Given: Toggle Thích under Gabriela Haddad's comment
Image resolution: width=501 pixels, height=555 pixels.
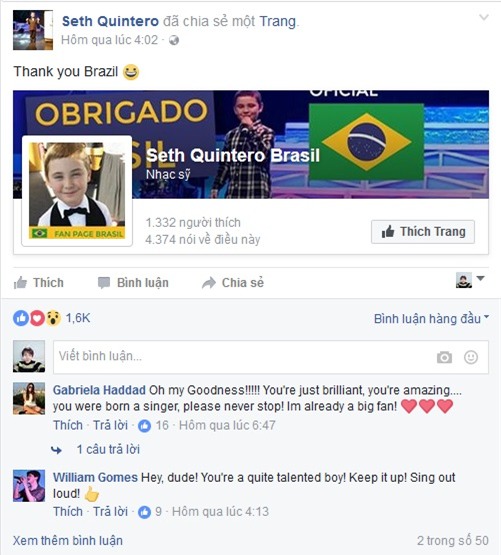Looking at the screenshot, I should click(68, 425).
